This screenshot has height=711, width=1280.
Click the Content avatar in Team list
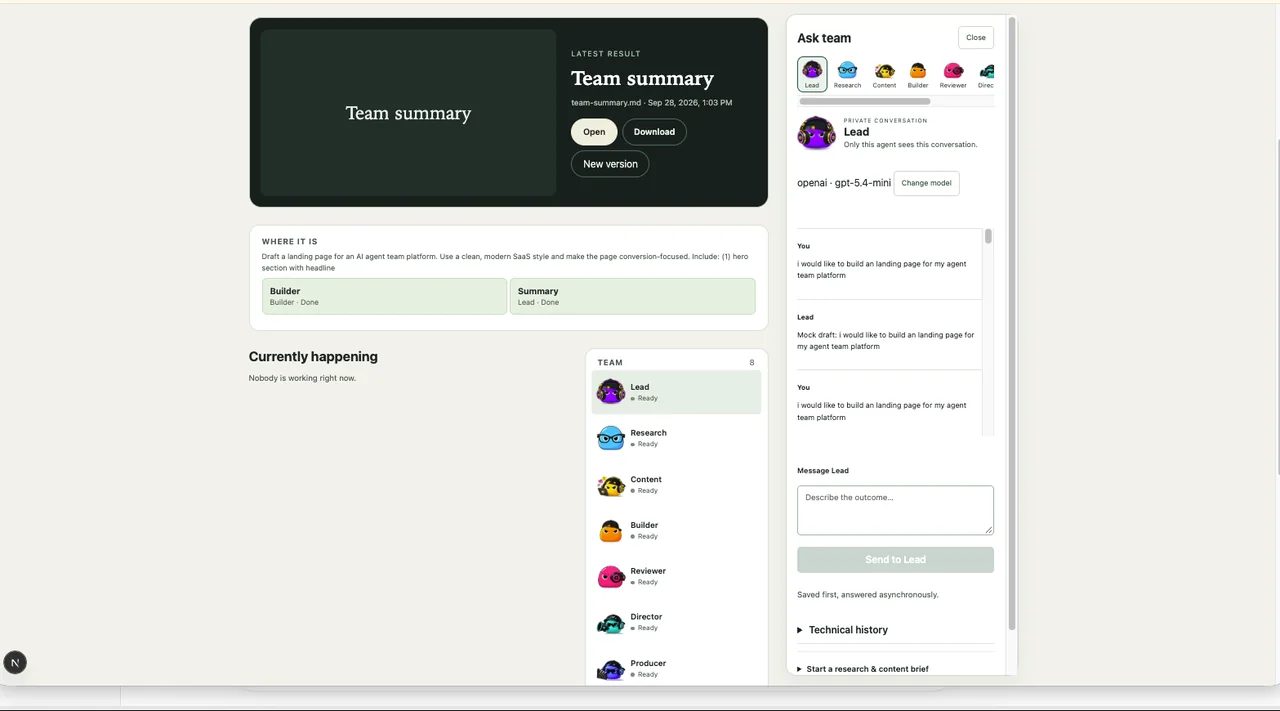tap(611, 485)
